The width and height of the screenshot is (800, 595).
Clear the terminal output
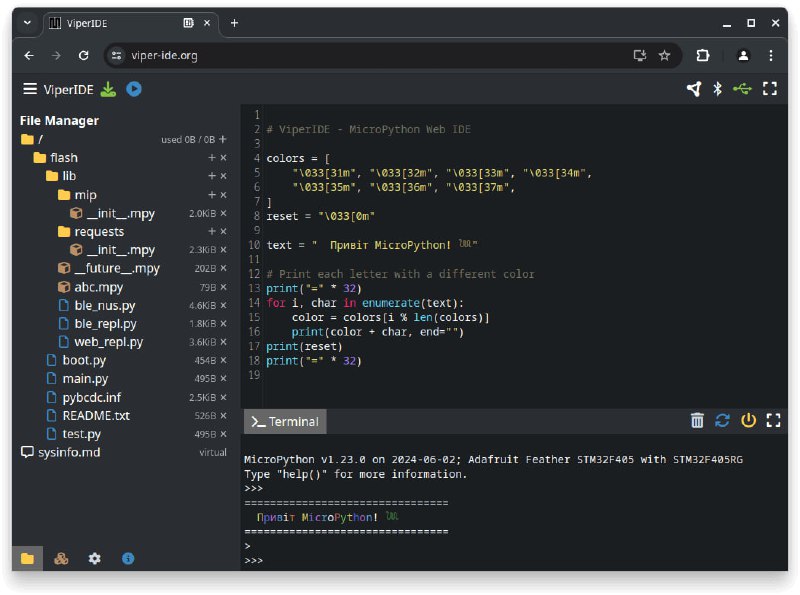[x=697, y=421]
